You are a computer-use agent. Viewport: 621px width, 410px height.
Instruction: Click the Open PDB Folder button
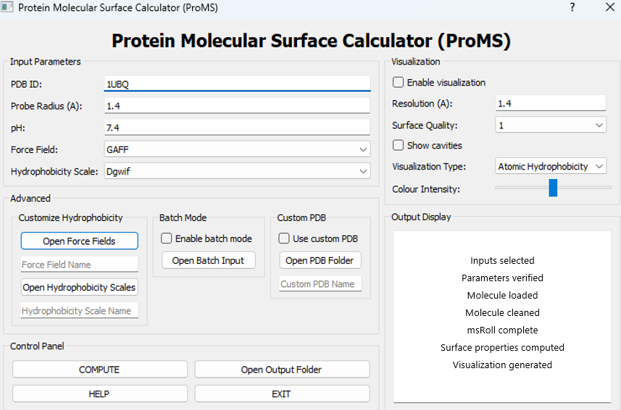[x=320, y=260]
